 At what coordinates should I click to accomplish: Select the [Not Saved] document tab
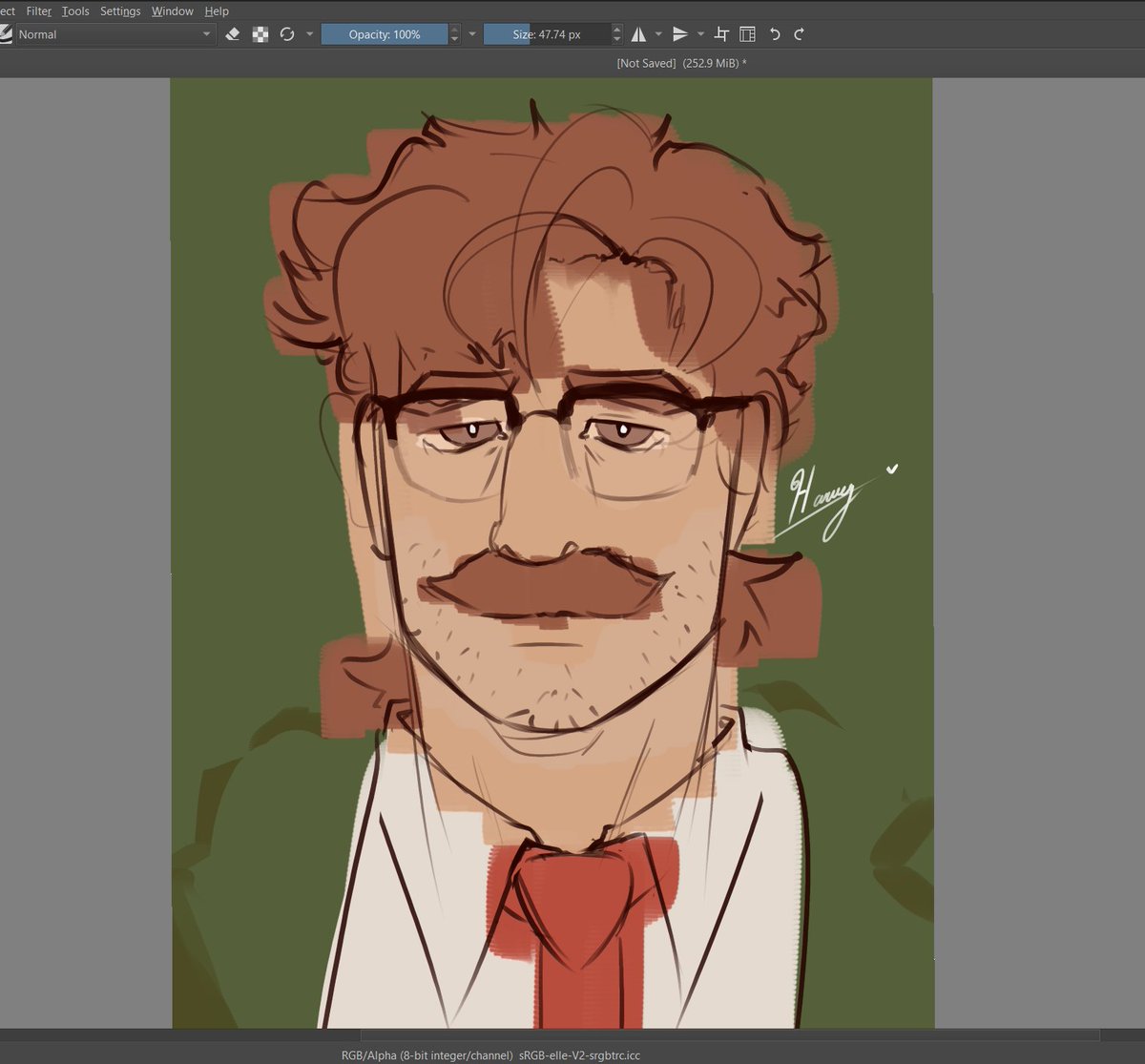[x=682, y=63]
